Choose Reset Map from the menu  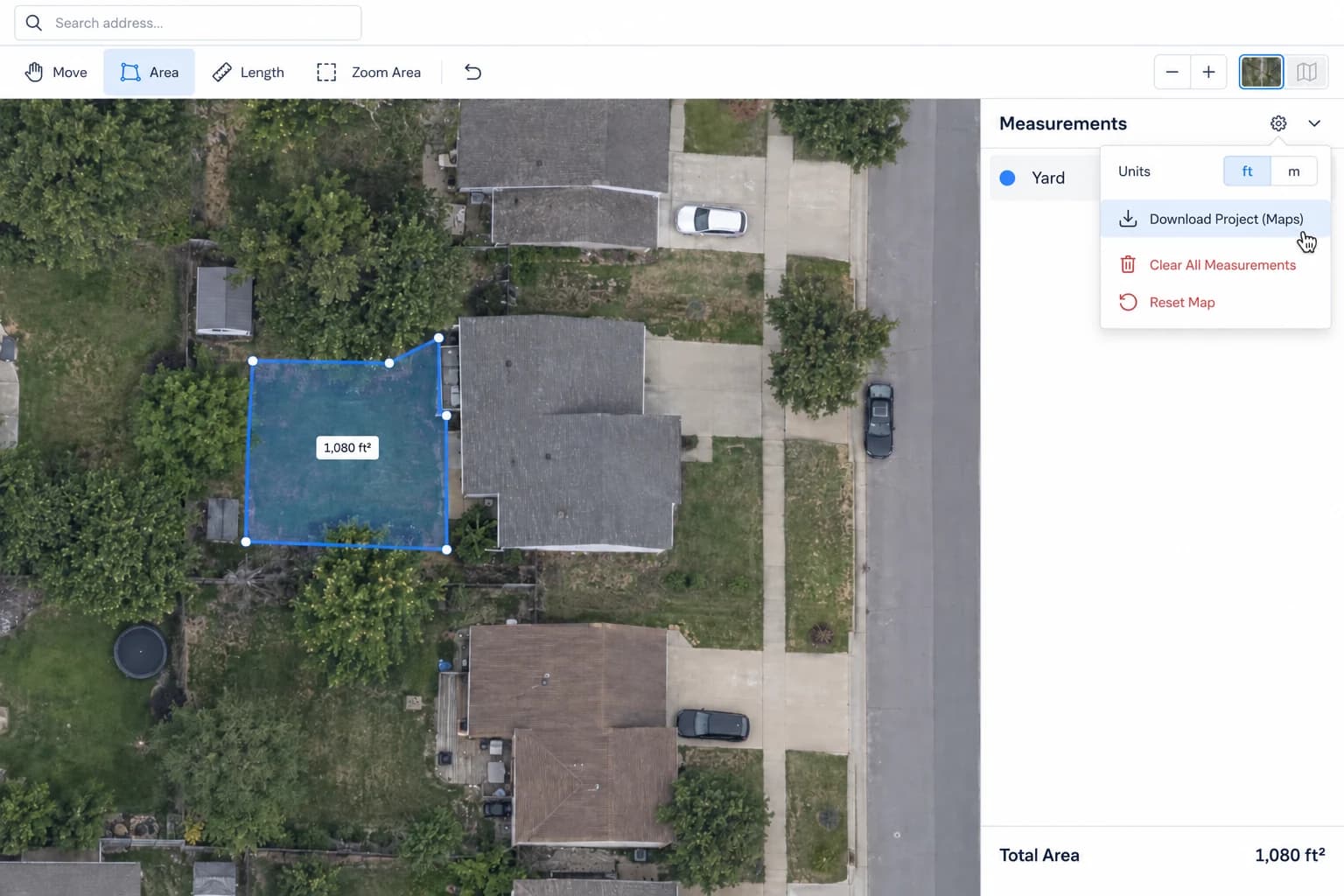coord(1215,303)
